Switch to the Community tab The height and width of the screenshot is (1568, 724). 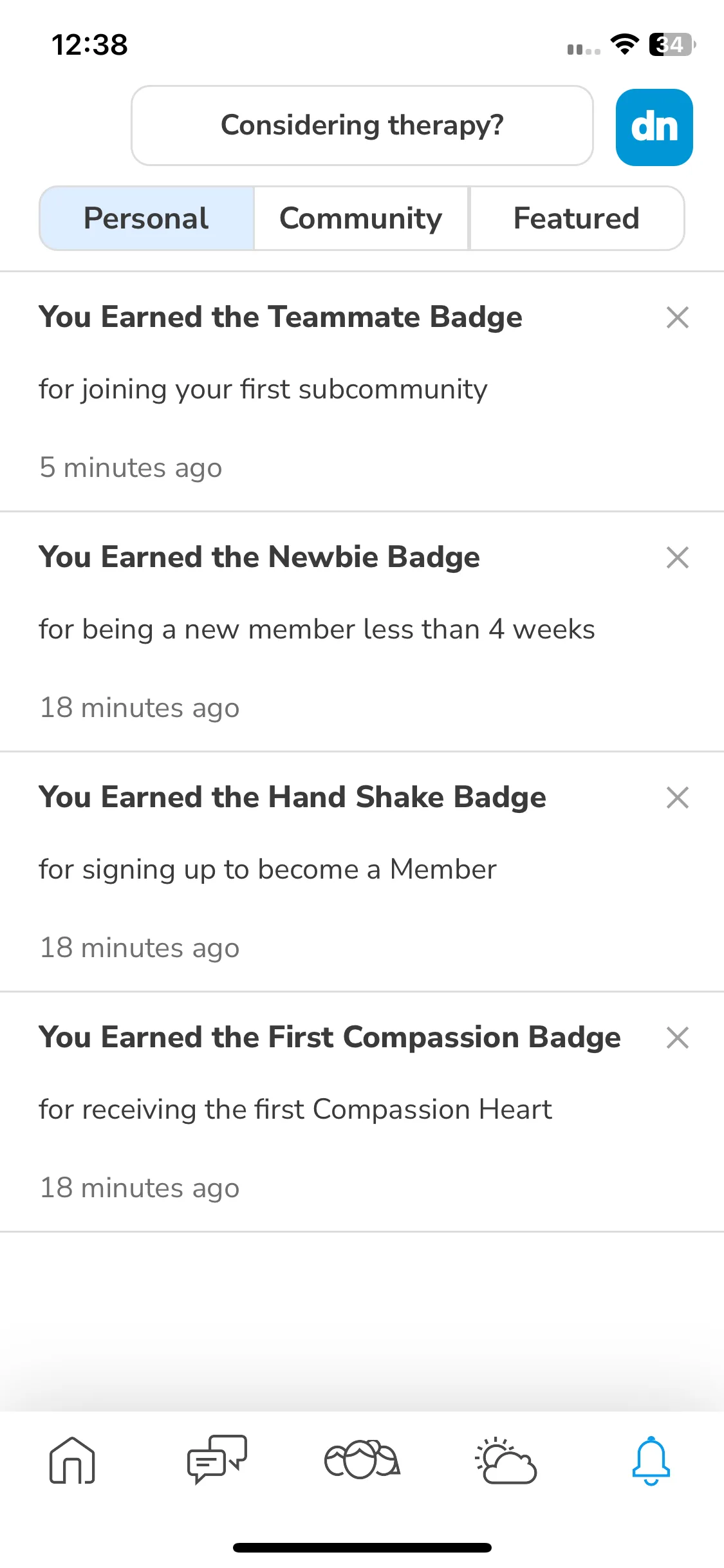coord(361,218)
